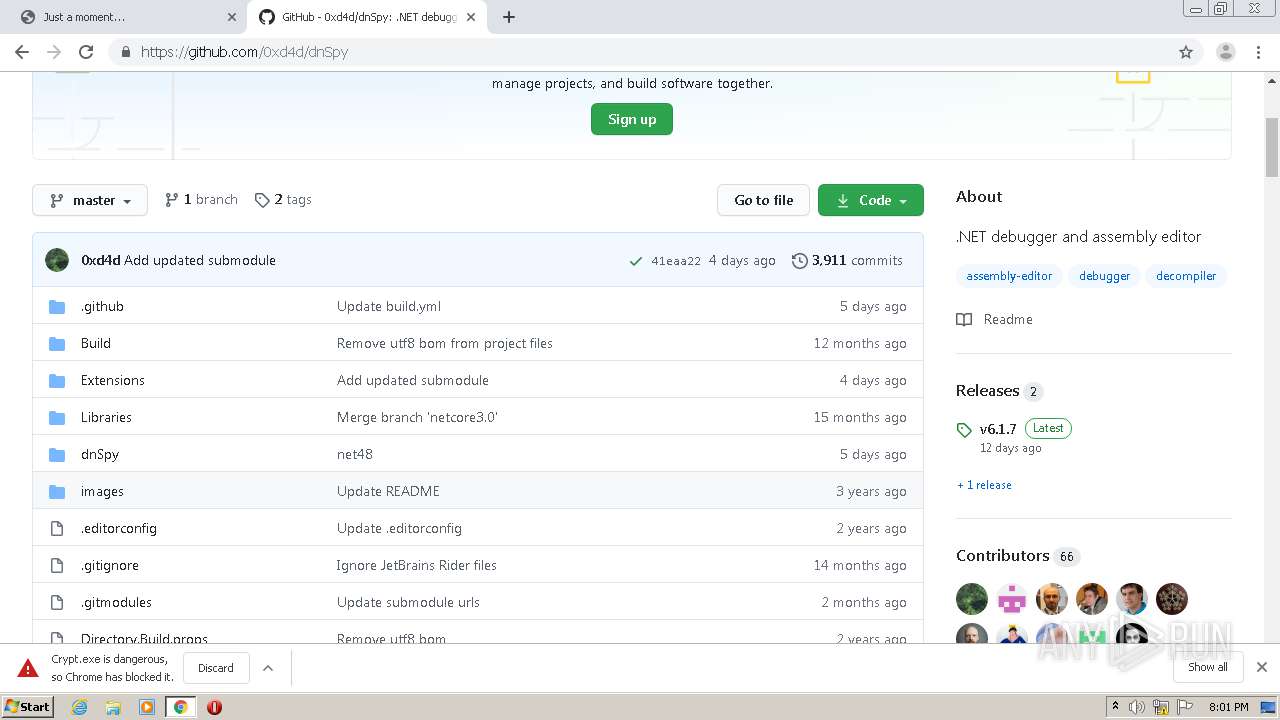Open 'Remove utf8 bom from project files' commit
This screenshot has height=720, width=1280.
coord(445,343)
